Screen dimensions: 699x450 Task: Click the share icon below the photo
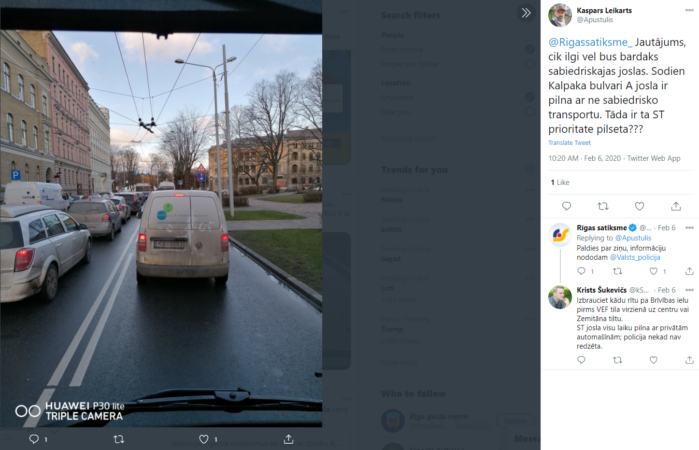[288, 439]
